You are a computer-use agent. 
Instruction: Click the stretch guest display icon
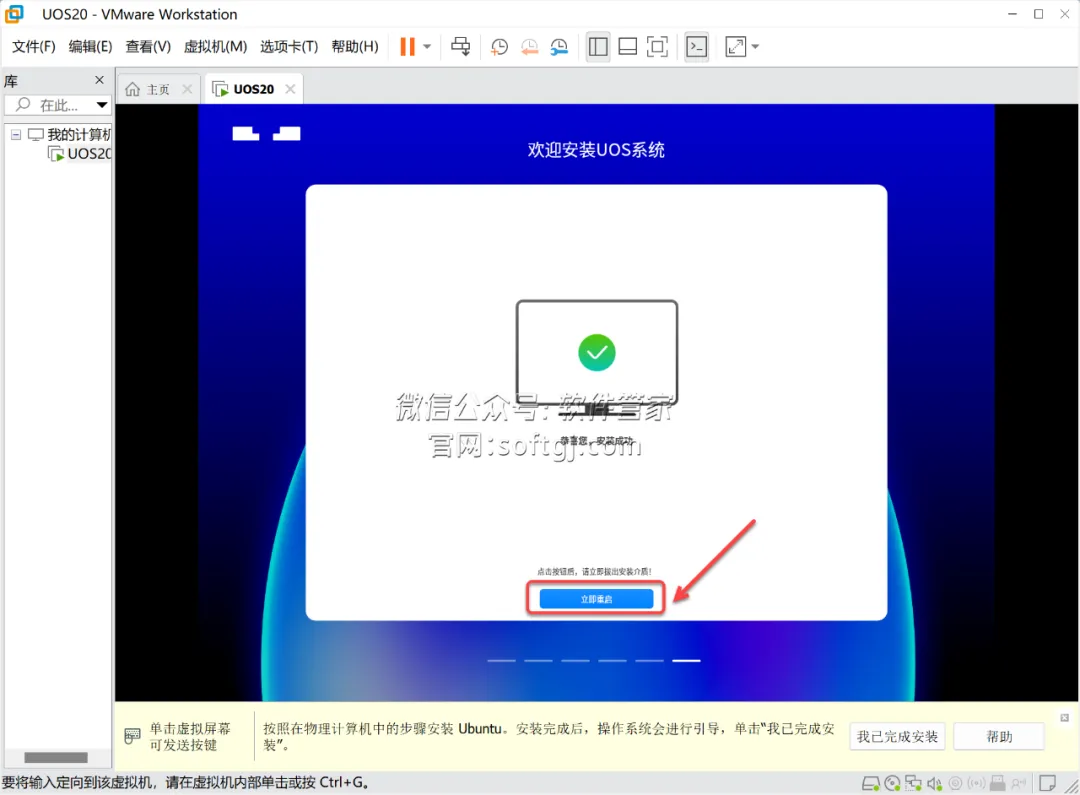[736, 47]
